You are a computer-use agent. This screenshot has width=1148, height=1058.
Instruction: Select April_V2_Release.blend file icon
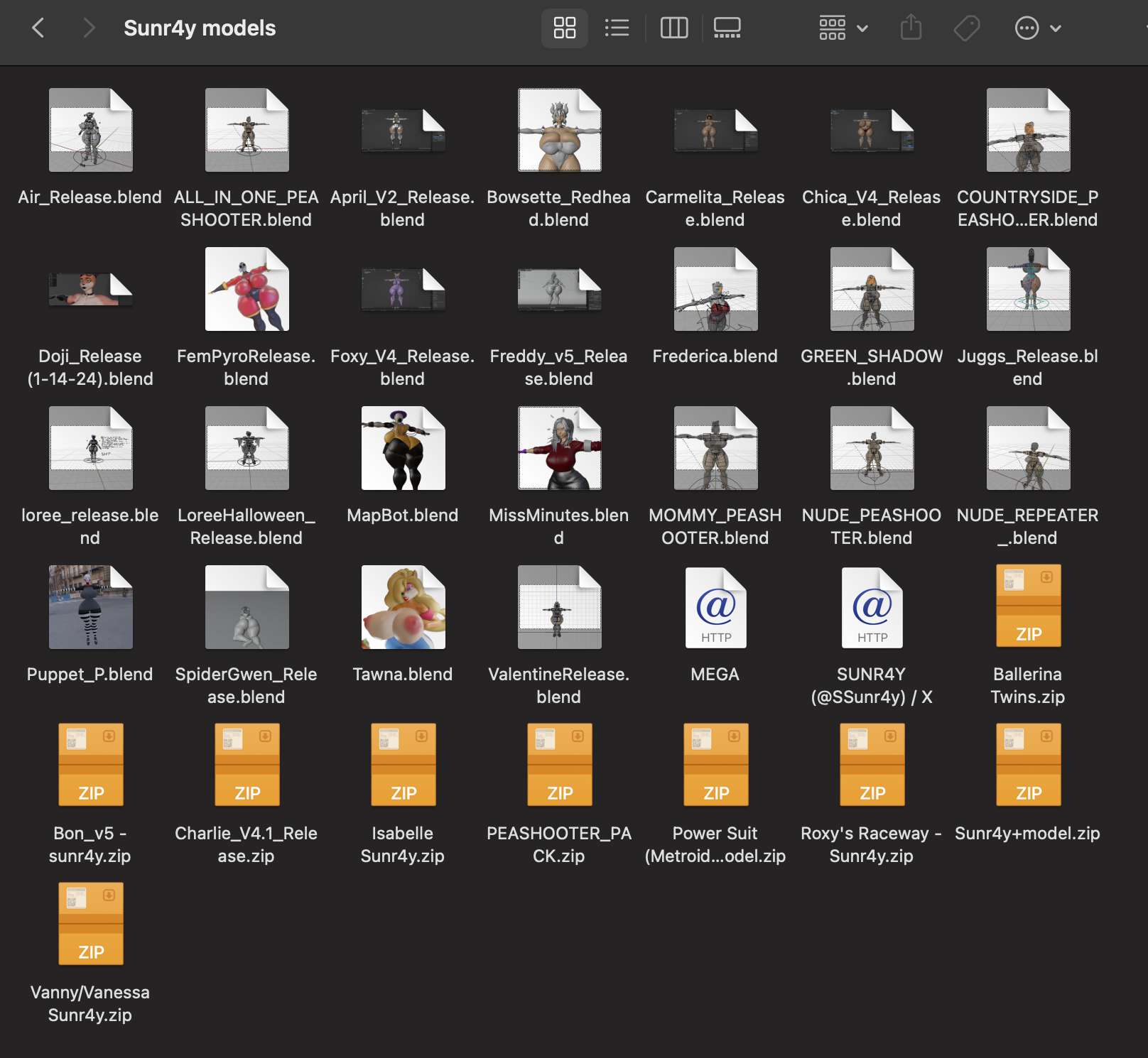404,130
